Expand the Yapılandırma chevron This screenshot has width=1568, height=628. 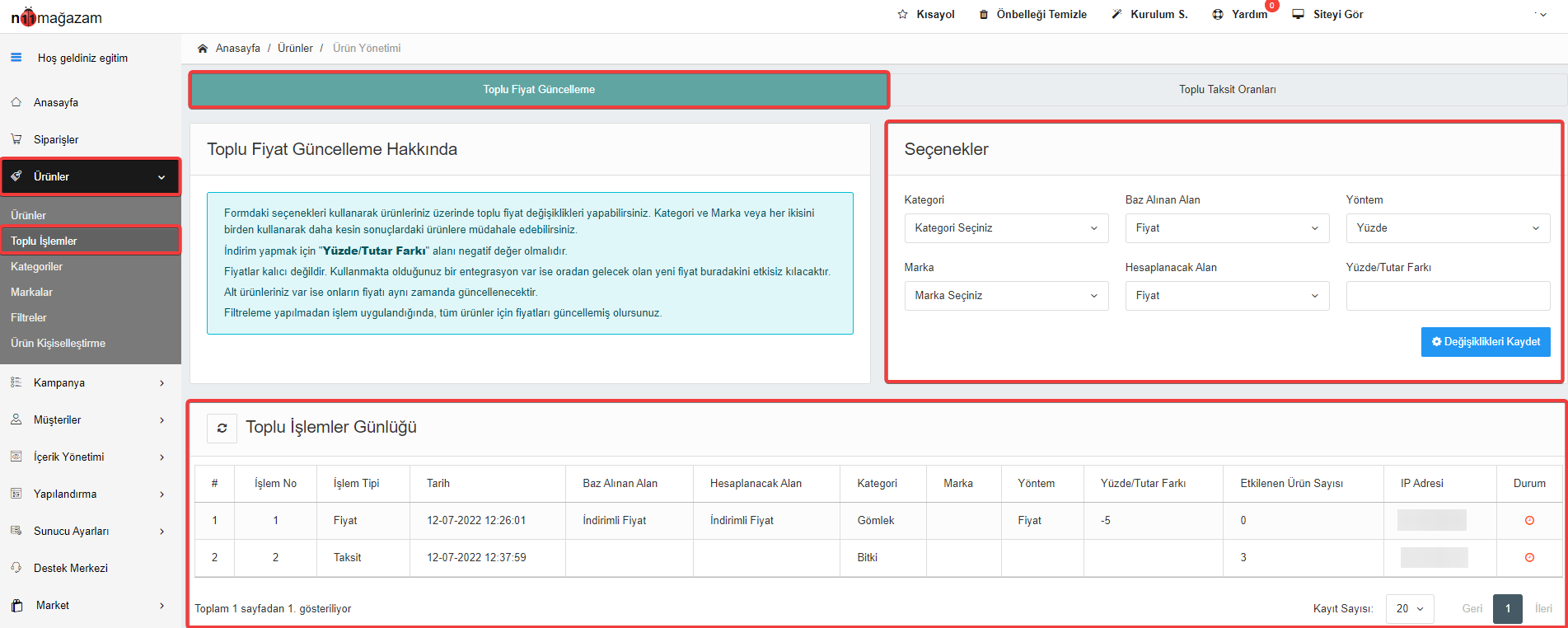pos(161,494)
